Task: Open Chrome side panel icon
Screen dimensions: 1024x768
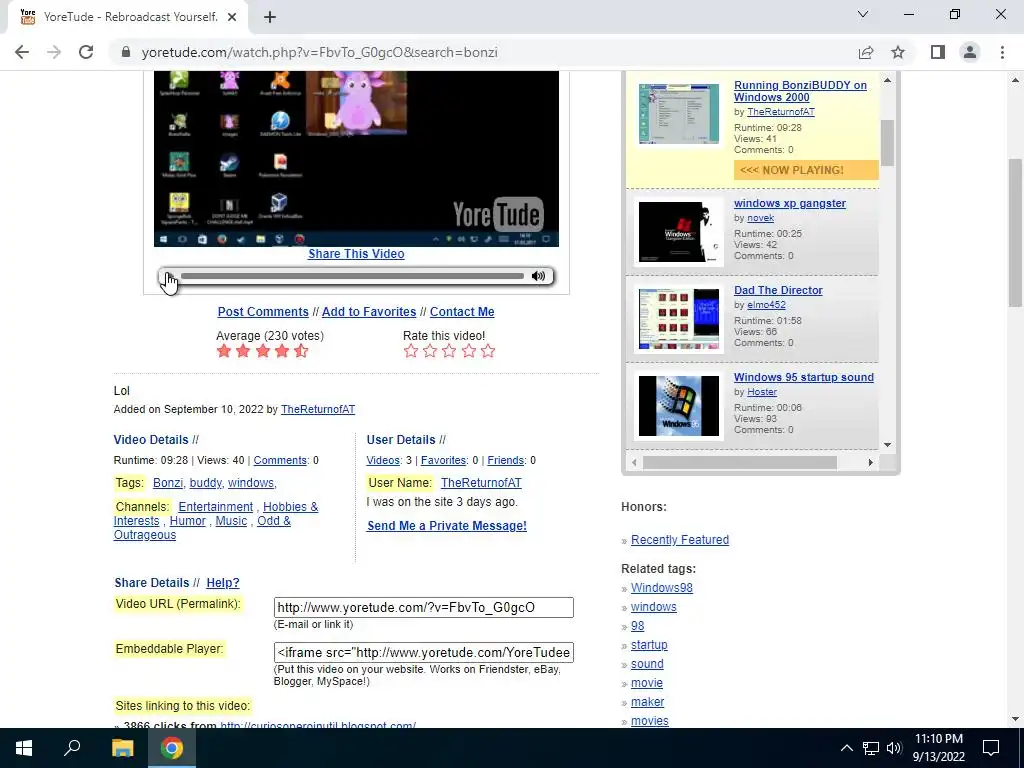Action: (x=938, y=52)
